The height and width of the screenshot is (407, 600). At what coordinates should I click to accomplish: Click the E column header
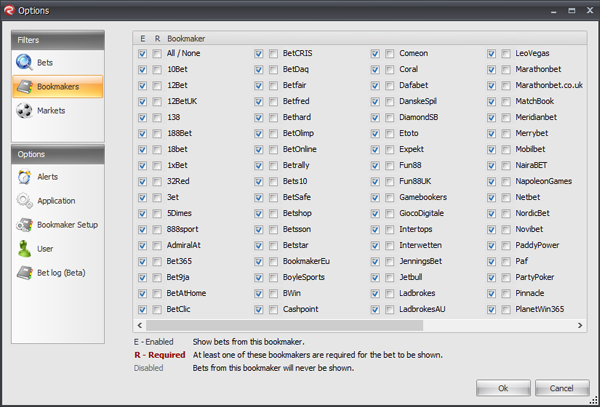click(x=142, y=39)
